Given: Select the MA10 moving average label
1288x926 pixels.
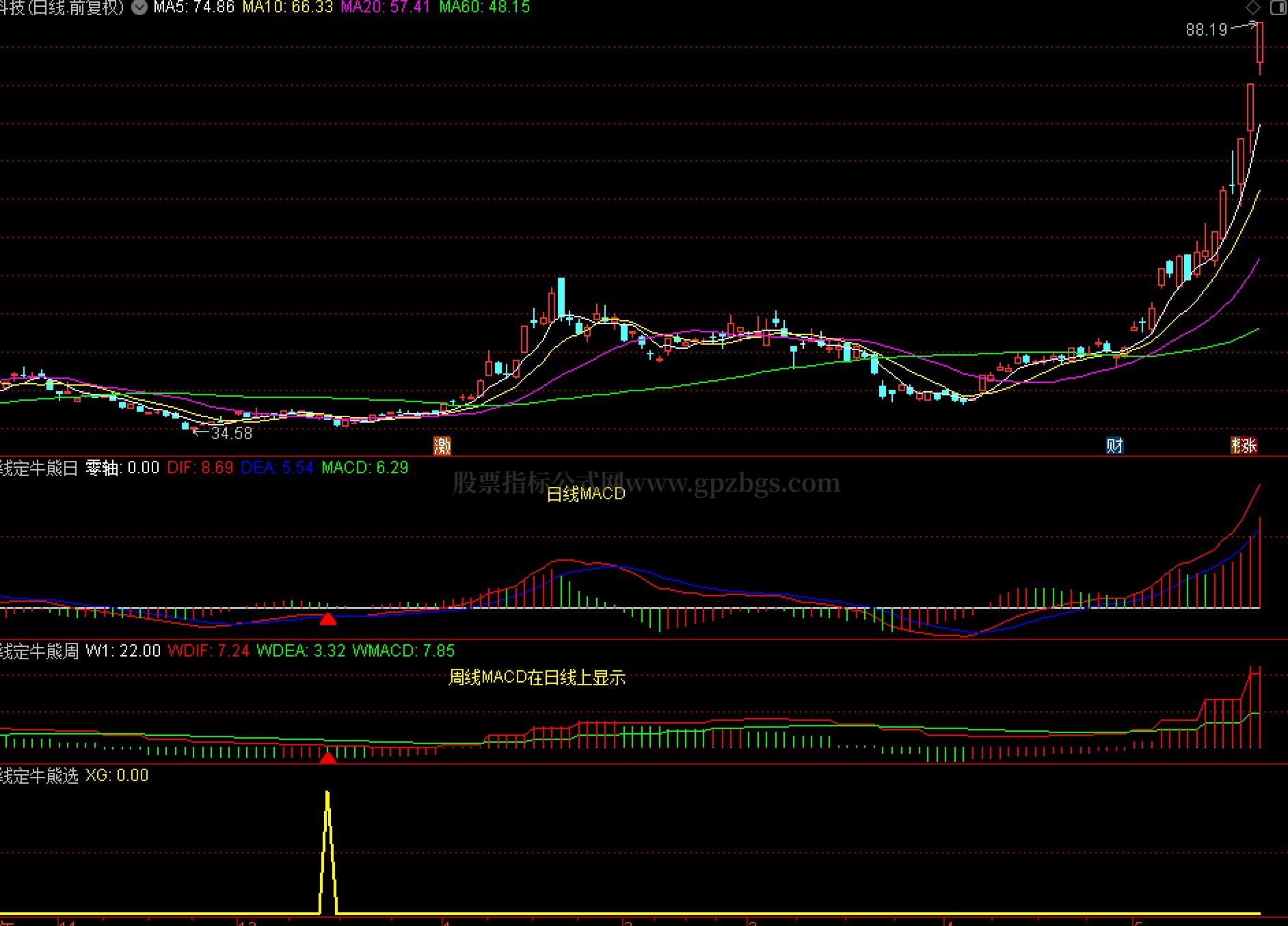Looking at the screenshot, I should tap(288, 8).
